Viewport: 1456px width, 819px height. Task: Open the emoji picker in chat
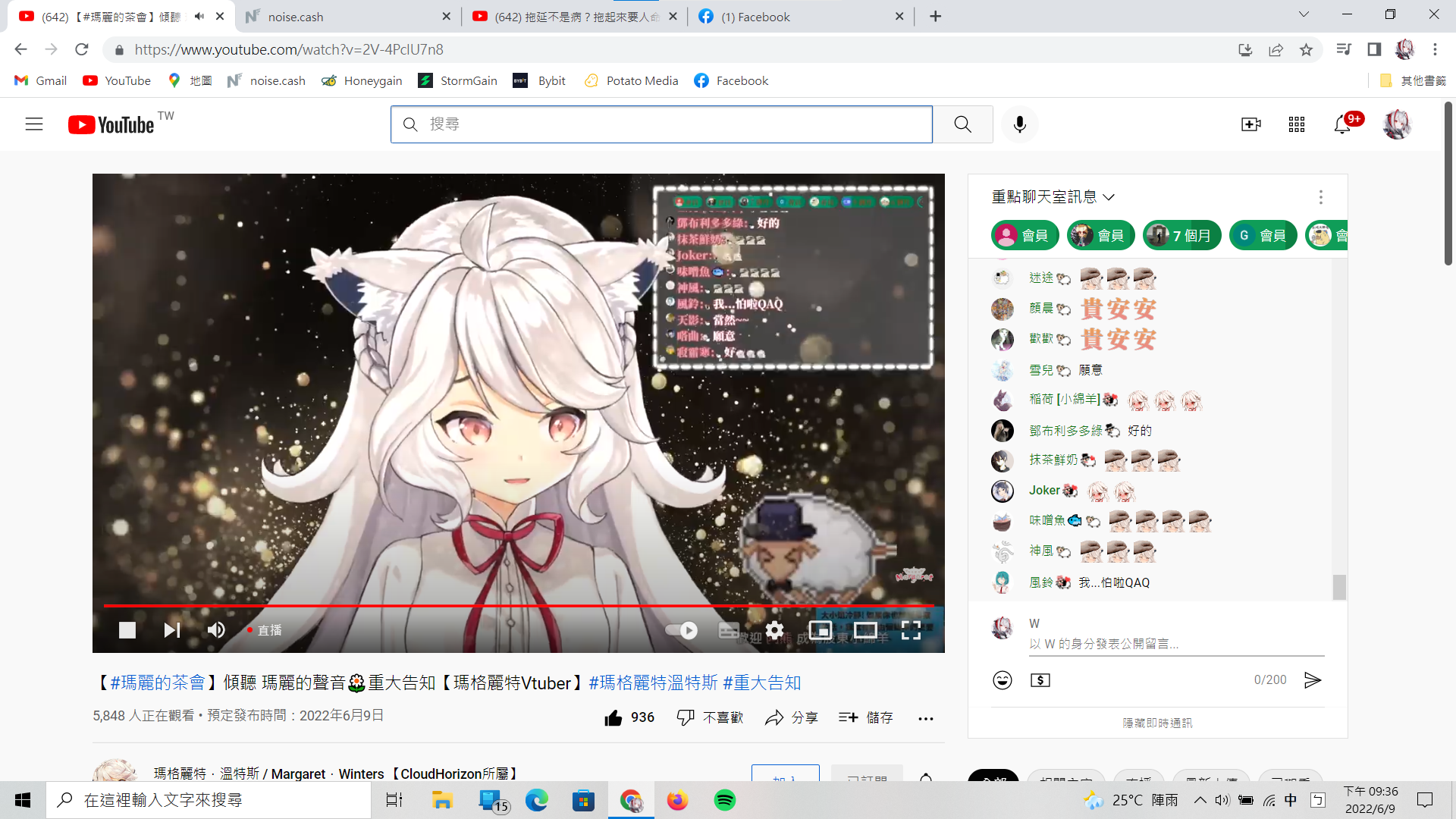(1003, 680)
